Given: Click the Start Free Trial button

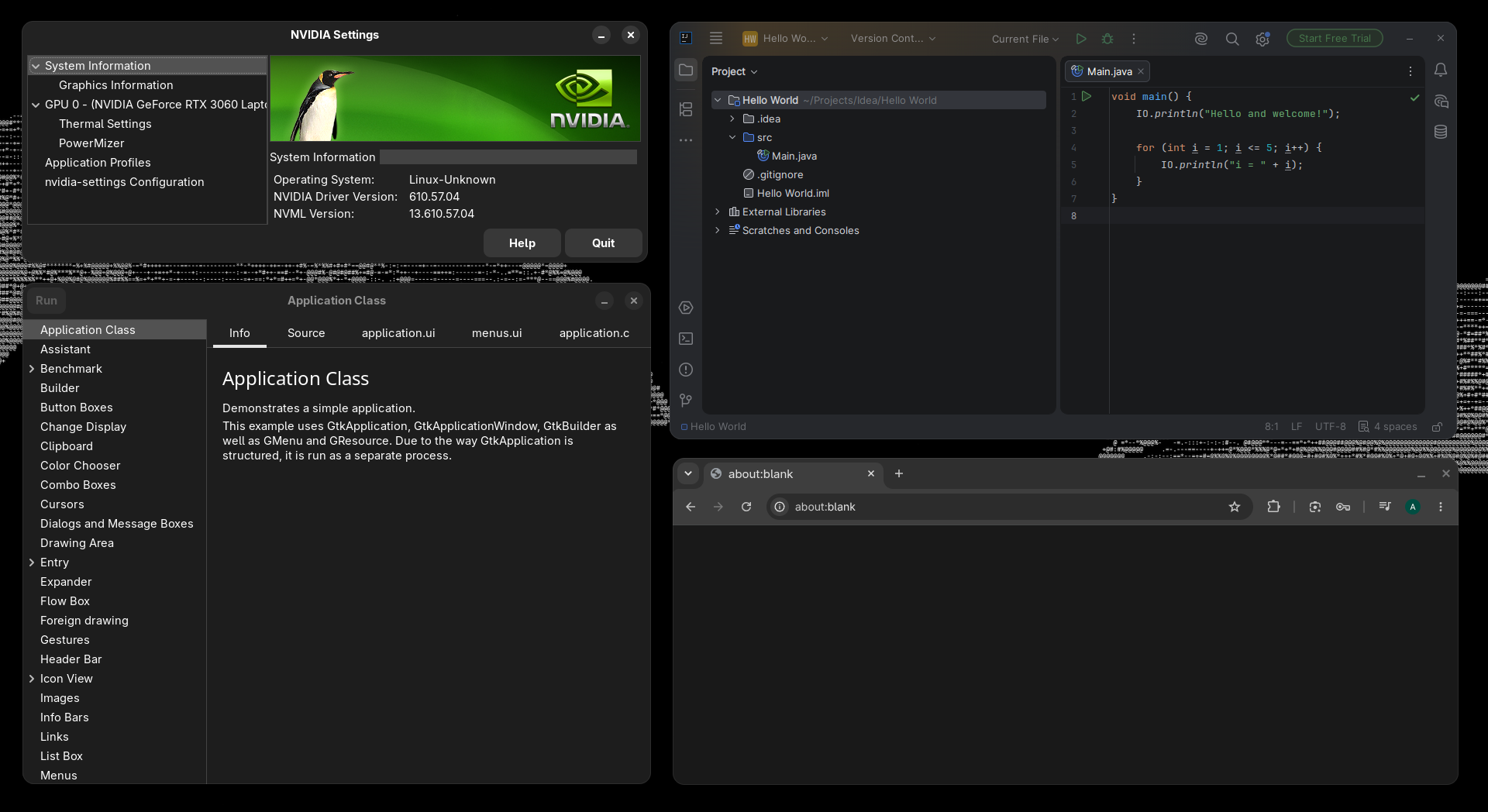Looking at the screenshot, I should (1335, 38).
